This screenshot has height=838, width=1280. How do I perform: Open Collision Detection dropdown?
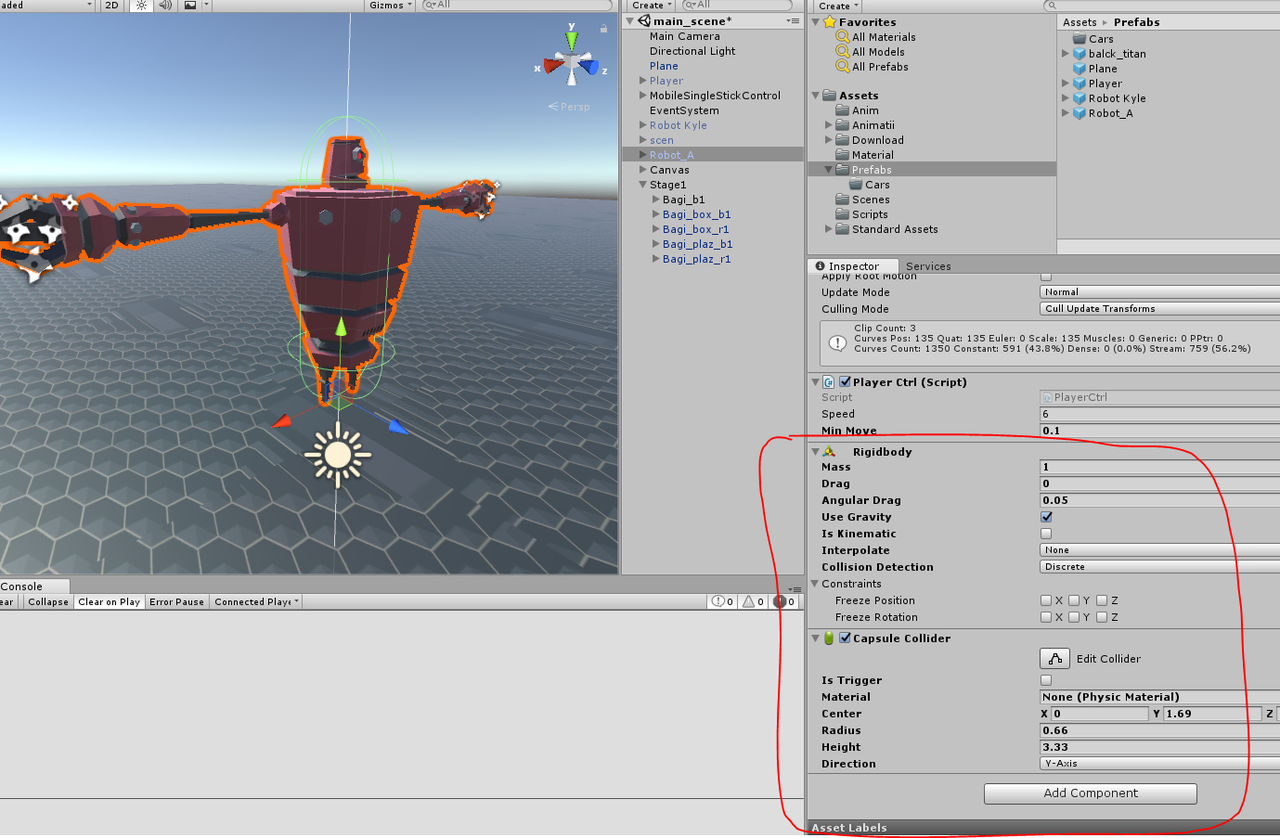1159,567
